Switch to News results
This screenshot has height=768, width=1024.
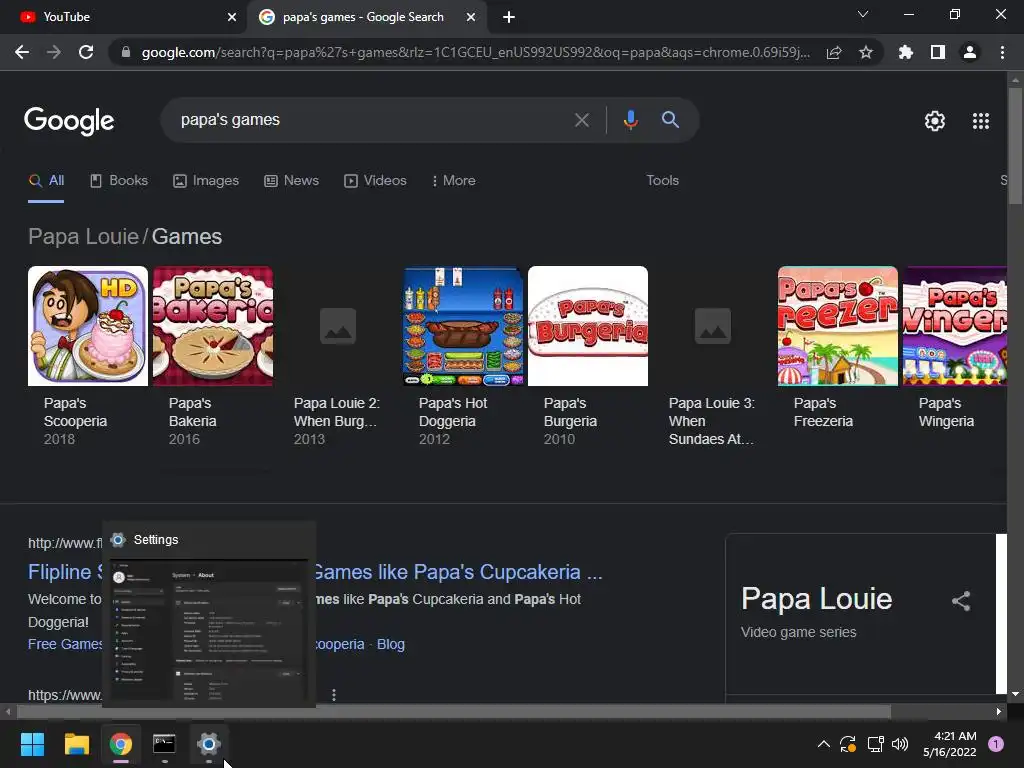click(x=291, y=180)
